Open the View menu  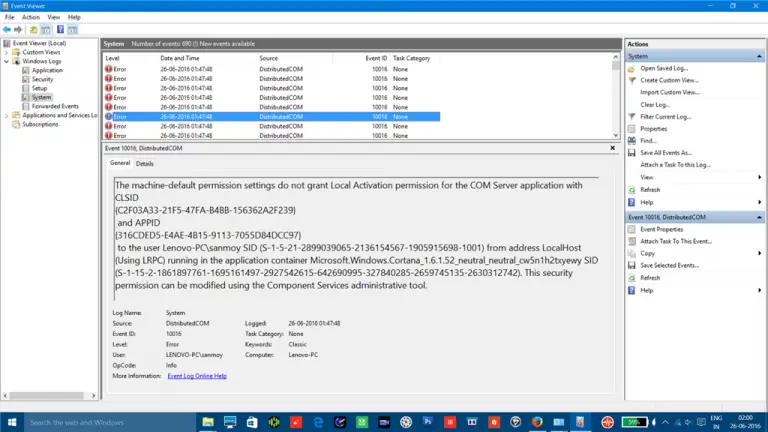[x=53, y=17]
